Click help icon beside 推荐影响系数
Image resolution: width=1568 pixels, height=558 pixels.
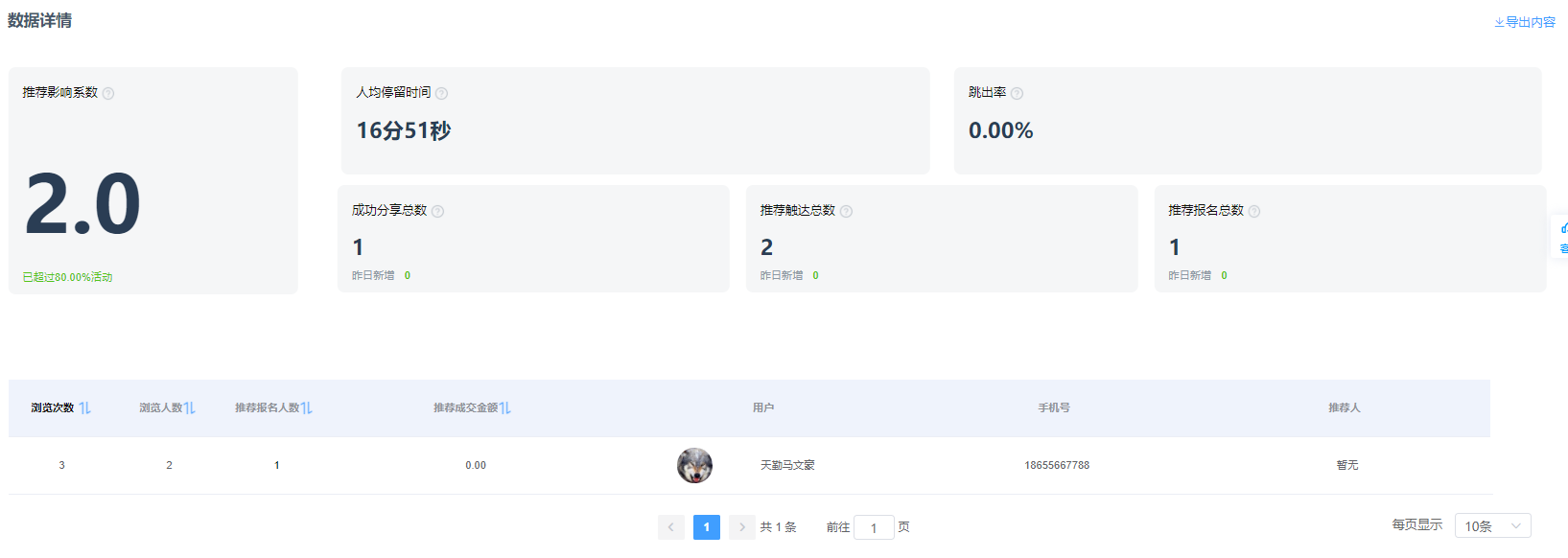108,93
